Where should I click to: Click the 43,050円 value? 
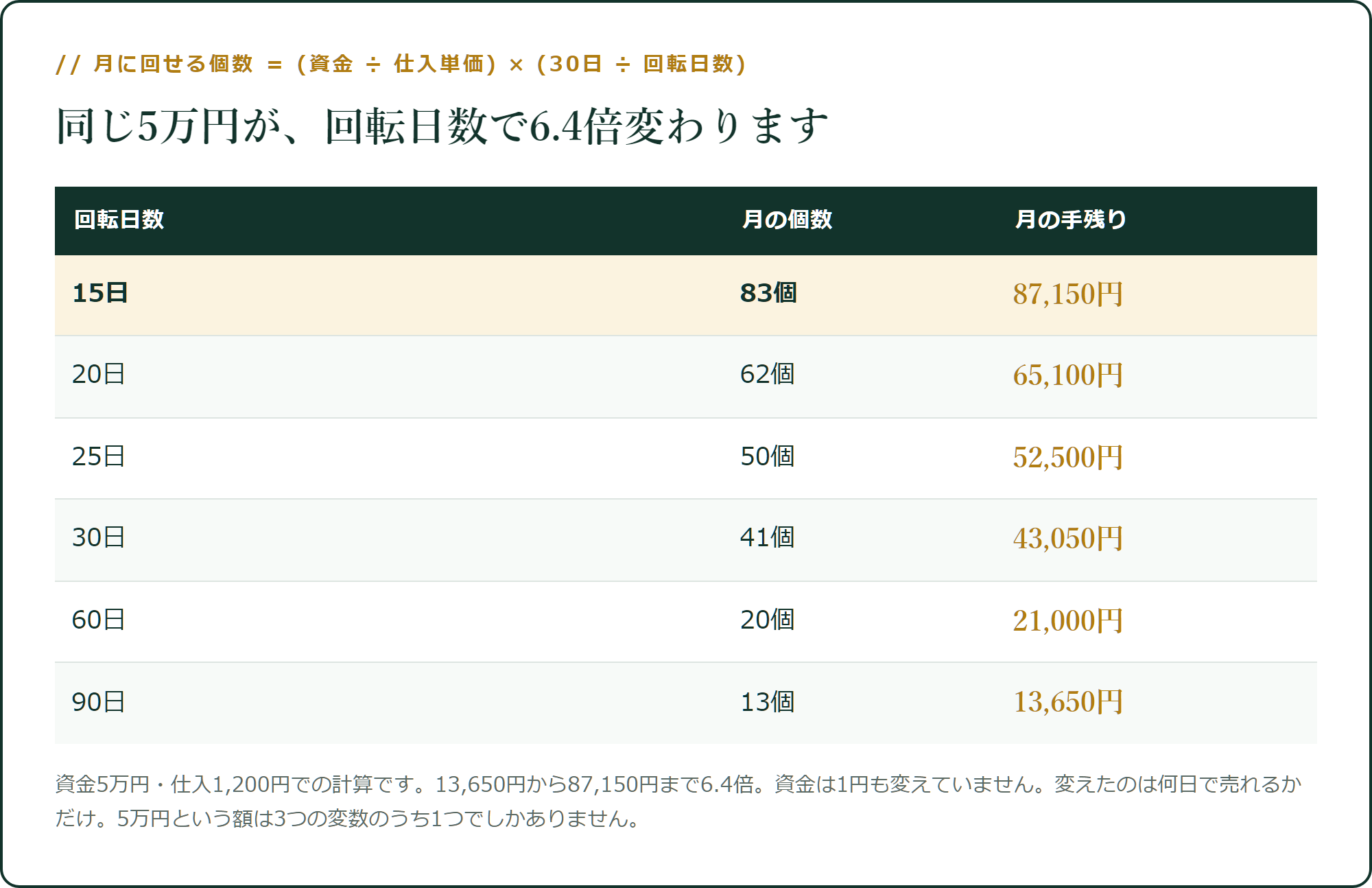tap(1068, 539)
